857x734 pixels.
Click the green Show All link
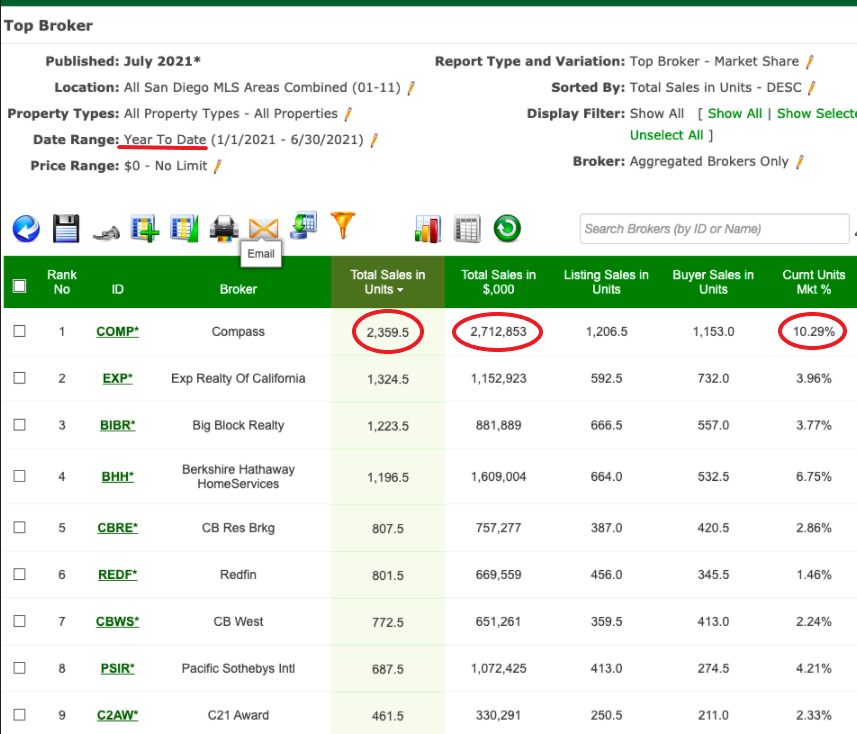point(735,114)
